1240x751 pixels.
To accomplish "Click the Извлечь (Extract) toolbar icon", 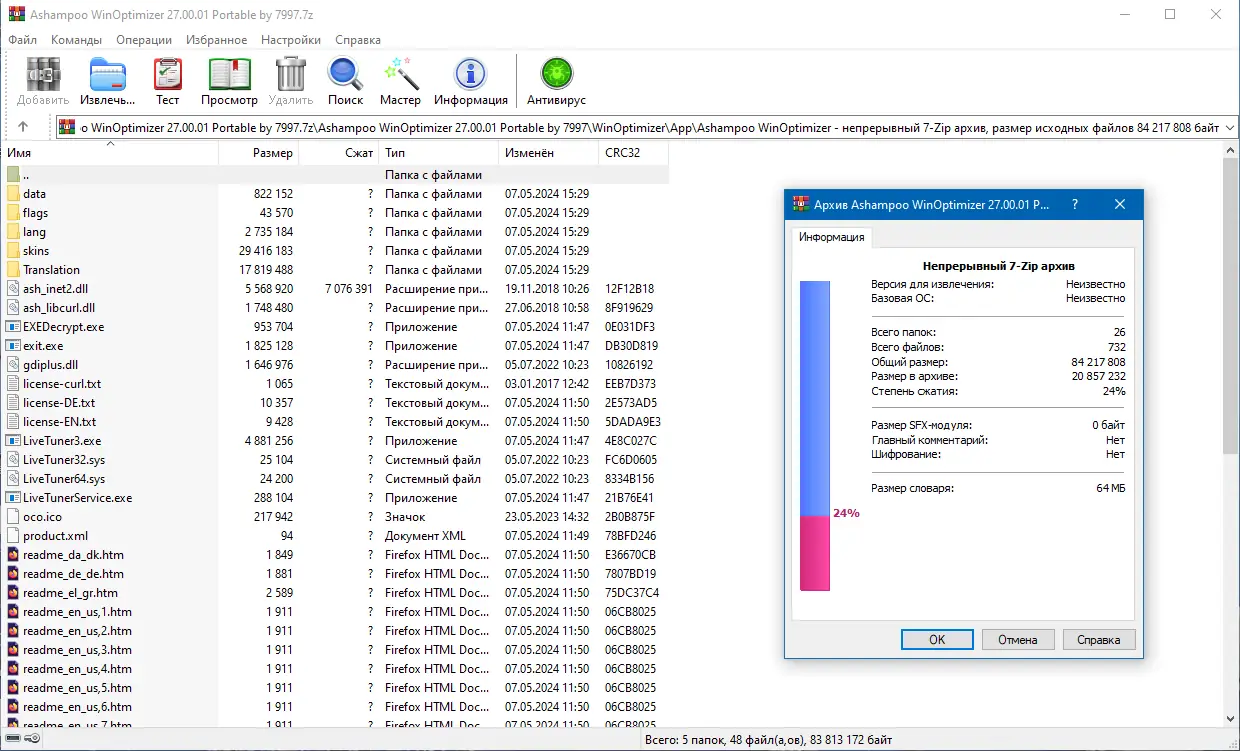I will 108,75.
